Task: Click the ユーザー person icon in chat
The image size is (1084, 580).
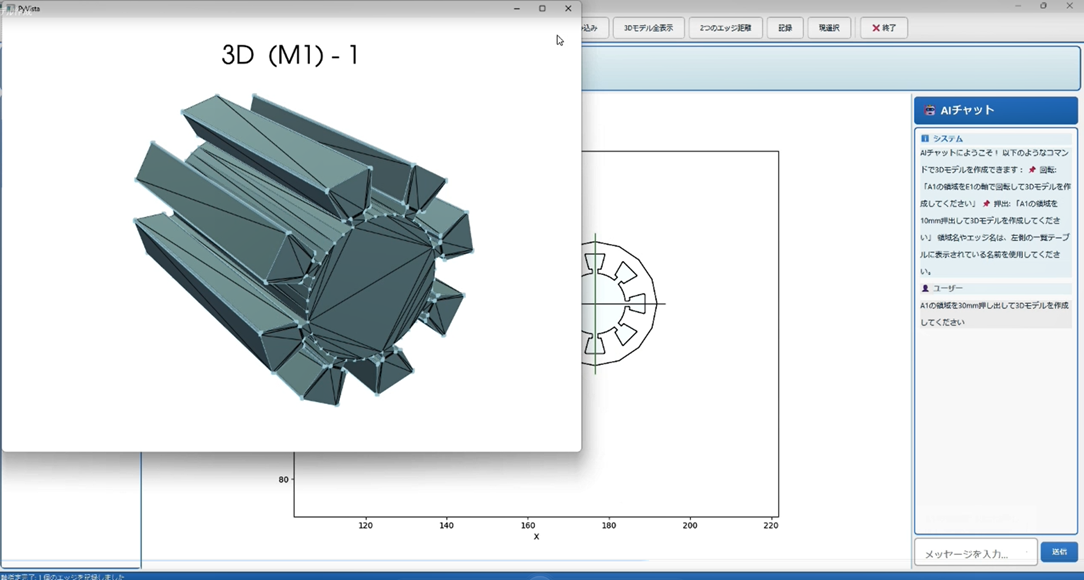Action: coord(925,288)
